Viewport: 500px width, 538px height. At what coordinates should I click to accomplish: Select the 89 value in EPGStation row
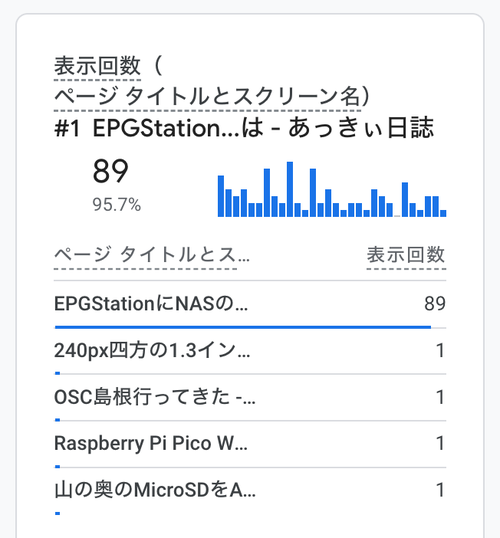click(x=435, y=304)
